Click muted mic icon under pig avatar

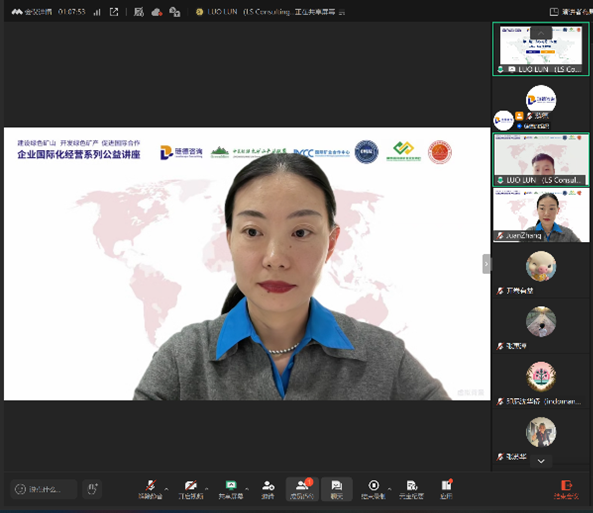[500, 291]
